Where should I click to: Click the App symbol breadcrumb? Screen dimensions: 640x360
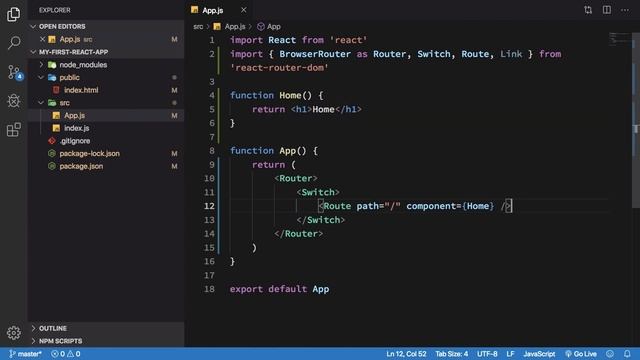269,27
